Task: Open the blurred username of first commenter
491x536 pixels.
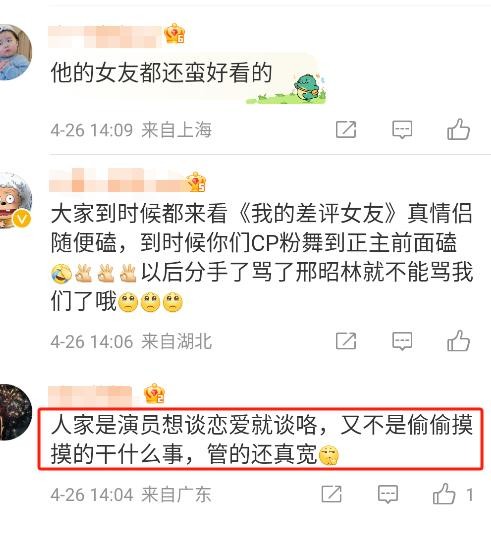Action: point(105,36)
